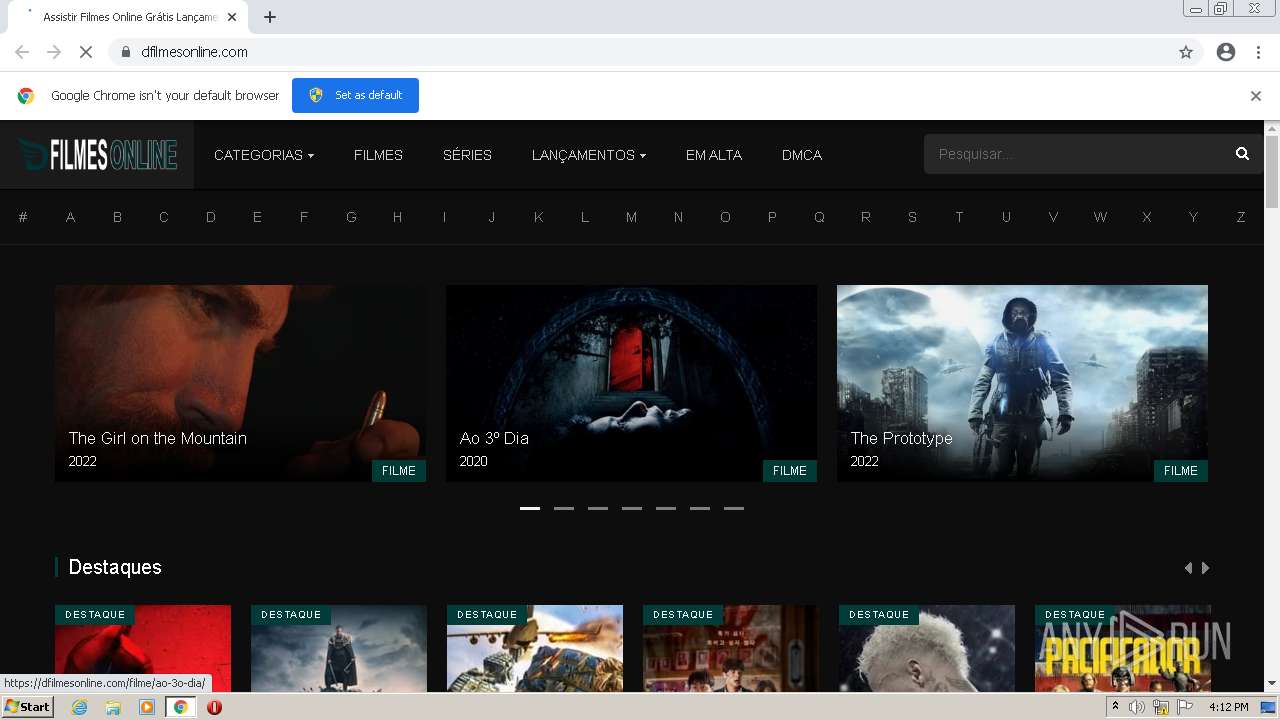The image size is (1280, 720).
Task: Click the Destaques section heading
Action: tap(115, 567)
